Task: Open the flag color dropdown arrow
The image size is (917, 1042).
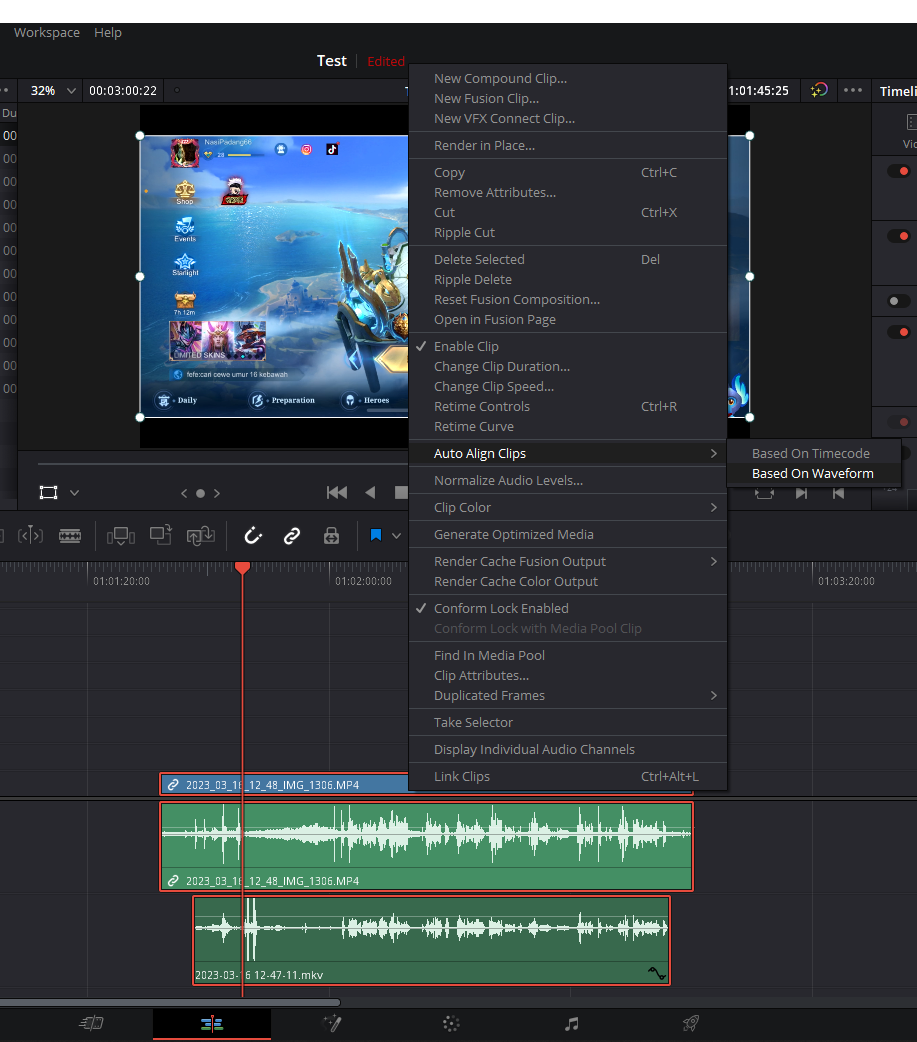Action: [x=397, y=536]
